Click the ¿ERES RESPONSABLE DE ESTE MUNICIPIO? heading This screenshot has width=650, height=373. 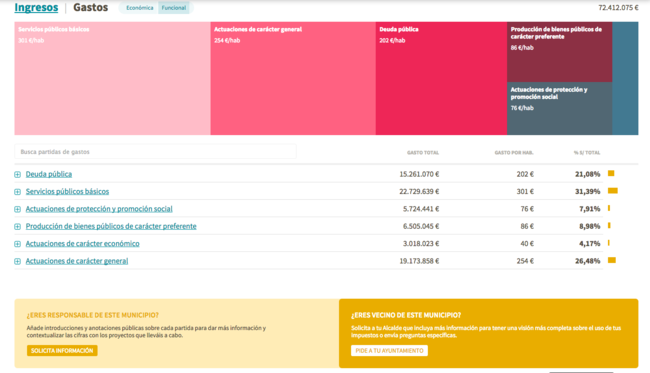(92, 315)
